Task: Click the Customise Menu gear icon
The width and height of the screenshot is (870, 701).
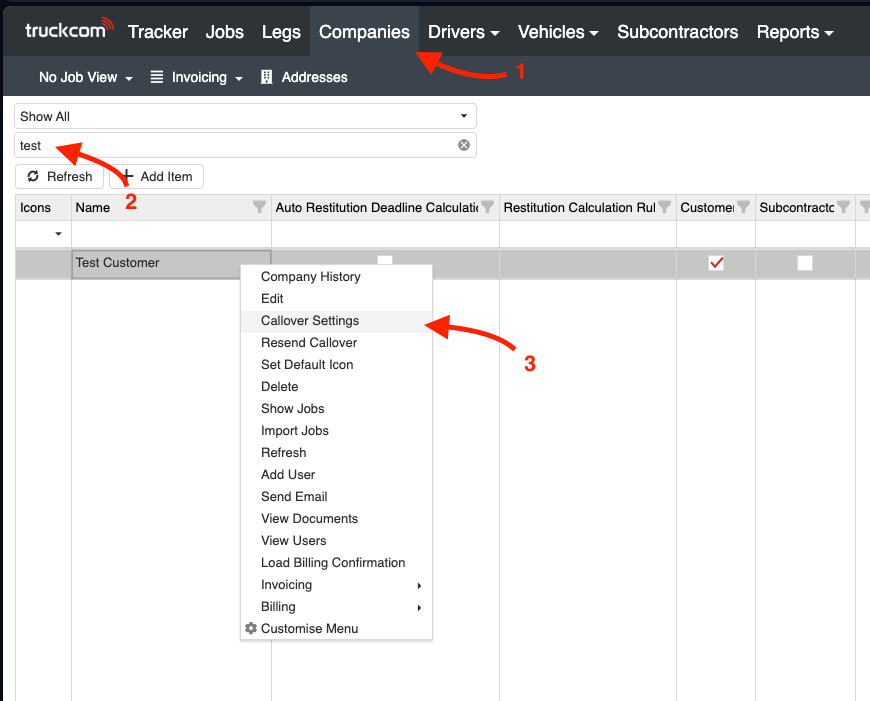Action: 251,628
